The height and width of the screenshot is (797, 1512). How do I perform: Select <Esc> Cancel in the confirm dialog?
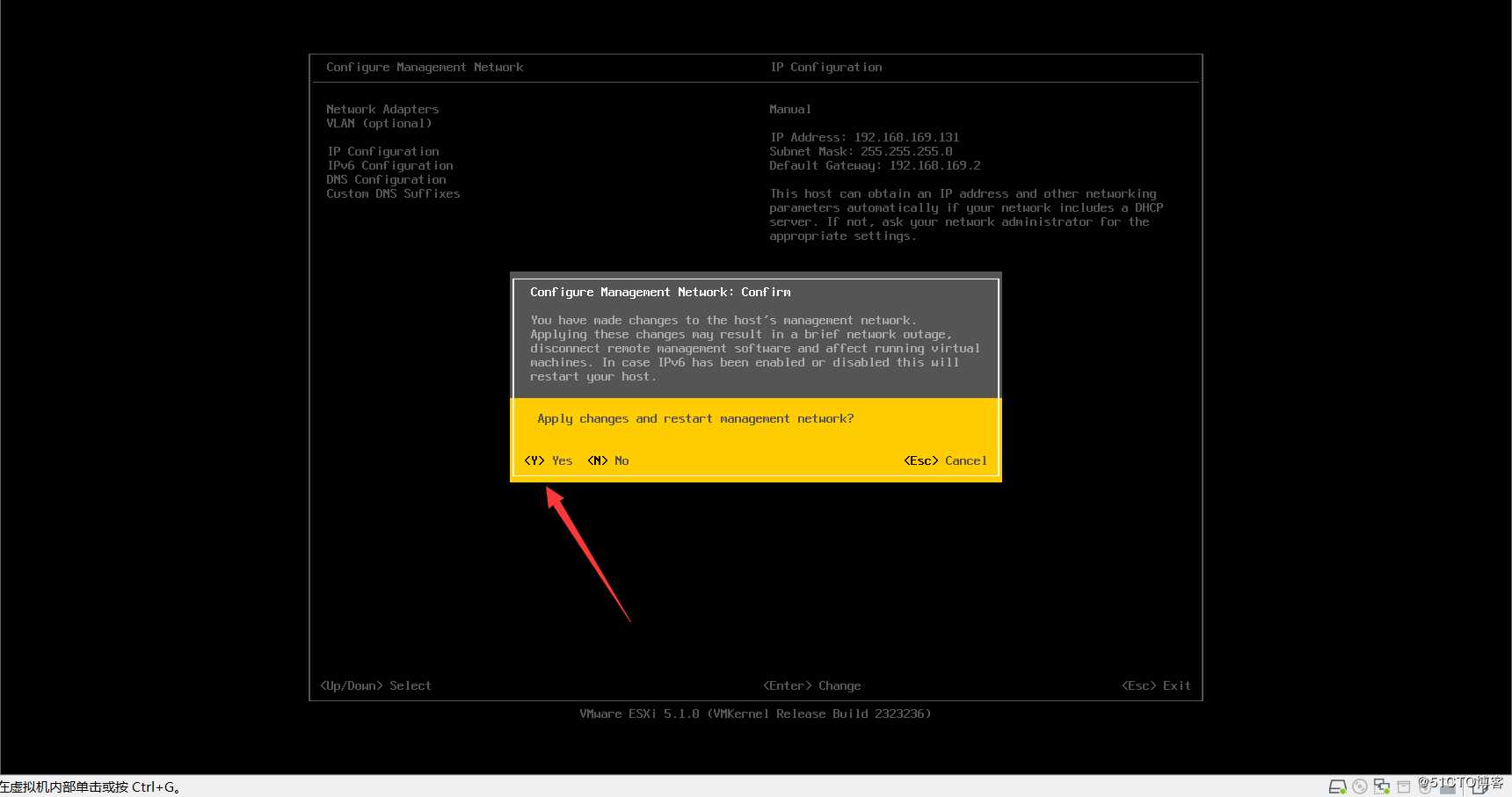[x=946, y=460]
